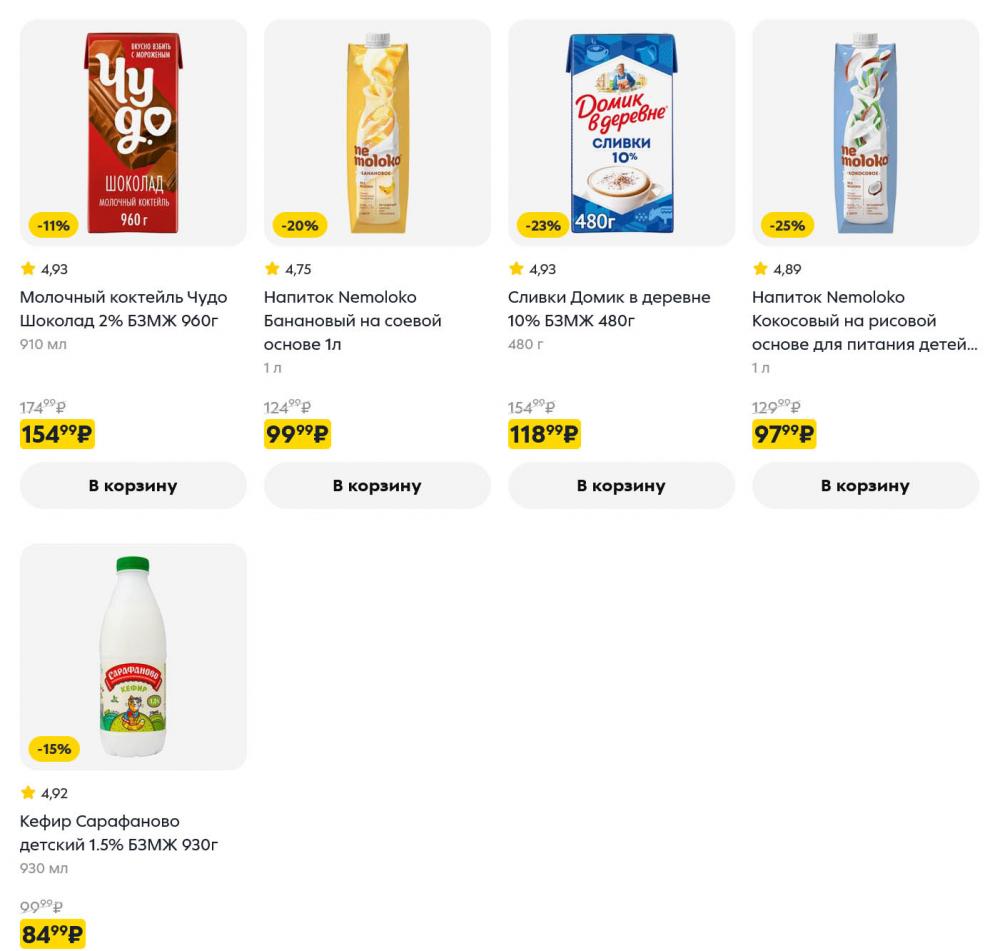1000x951 pixels.
Task: Click the -20% discount badge
Action: [299, 226]
